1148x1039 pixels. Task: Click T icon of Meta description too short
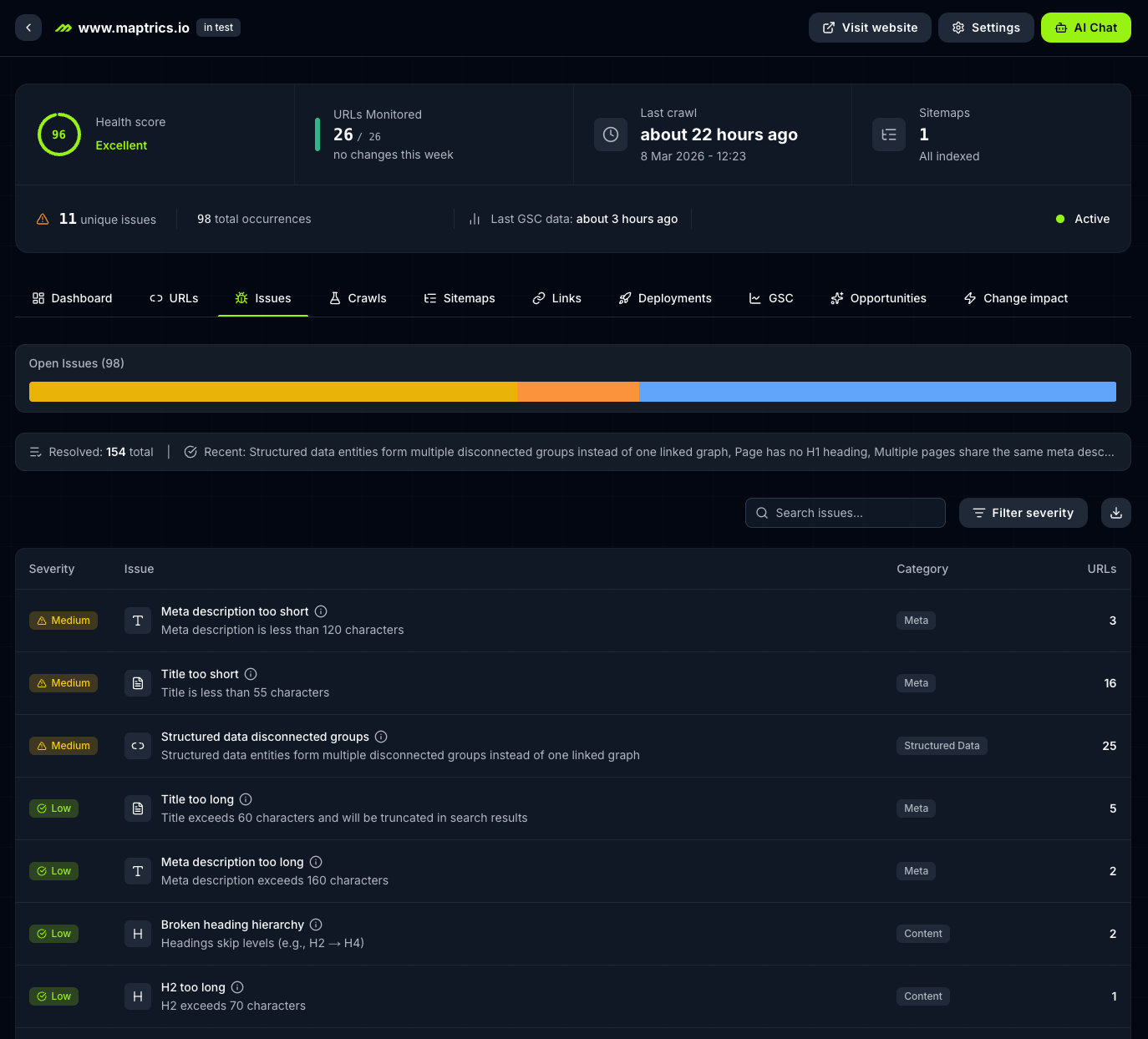point(138,621)
